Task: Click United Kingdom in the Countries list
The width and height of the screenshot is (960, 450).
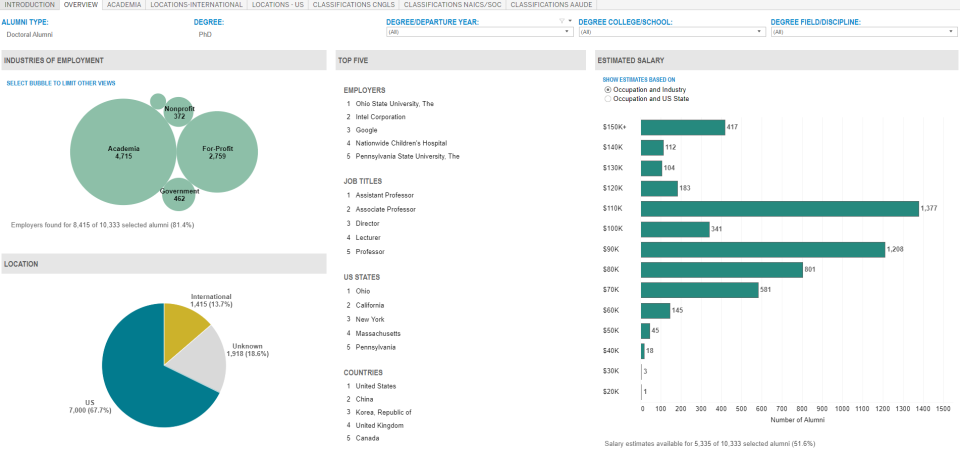Action: (x=379, y=425)
